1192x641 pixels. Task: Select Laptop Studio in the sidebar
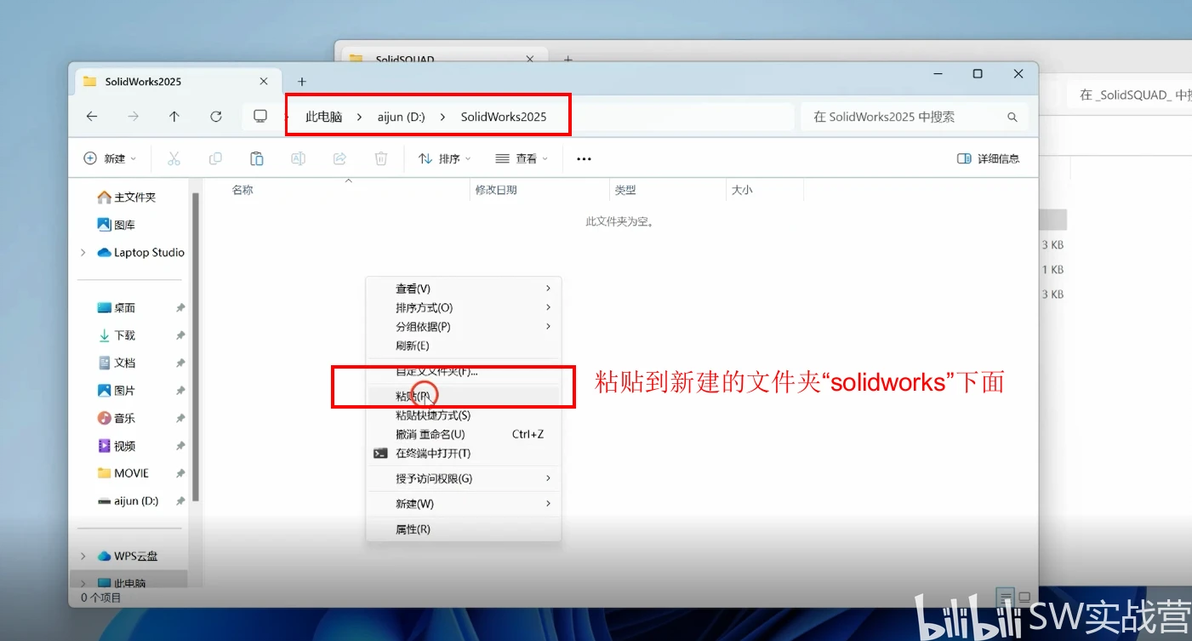tap(141, 252)
